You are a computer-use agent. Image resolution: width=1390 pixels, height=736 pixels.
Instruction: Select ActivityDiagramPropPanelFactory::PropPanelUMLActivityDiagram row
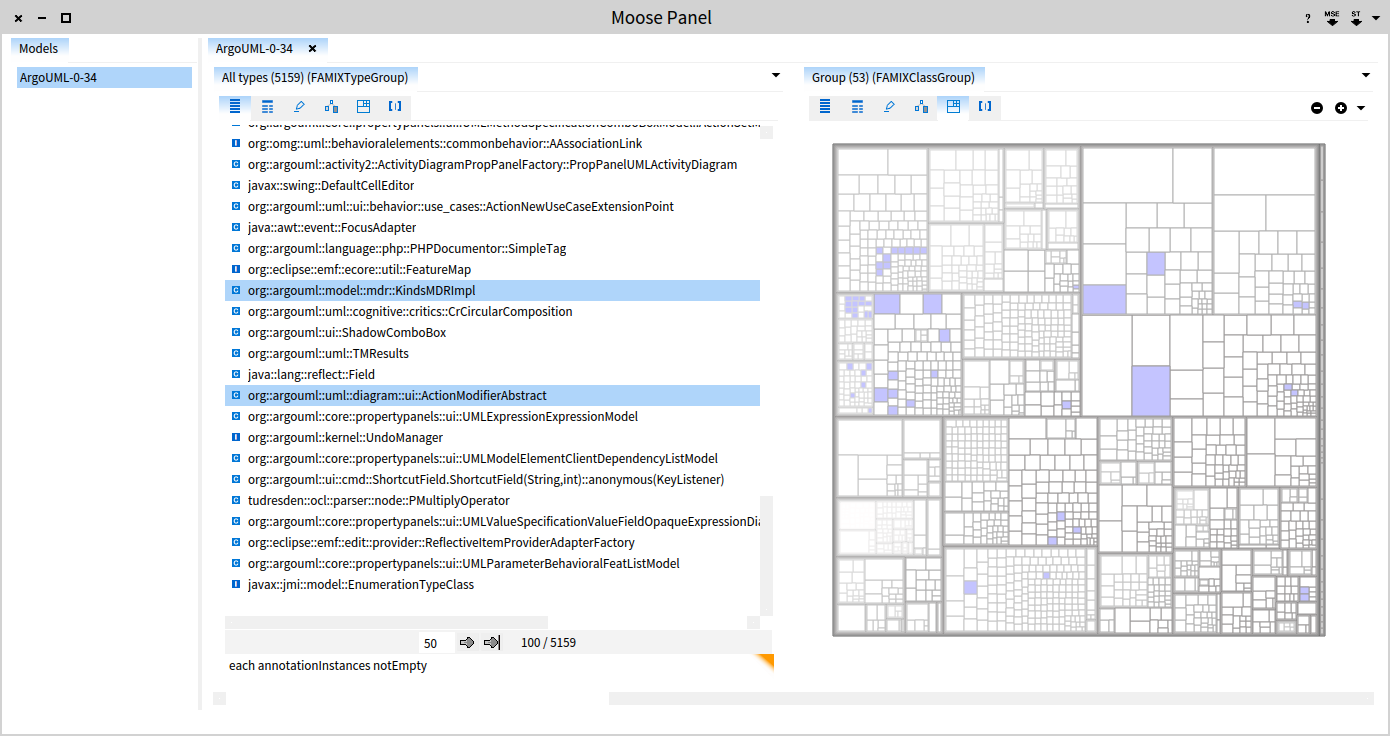(492, 164)
